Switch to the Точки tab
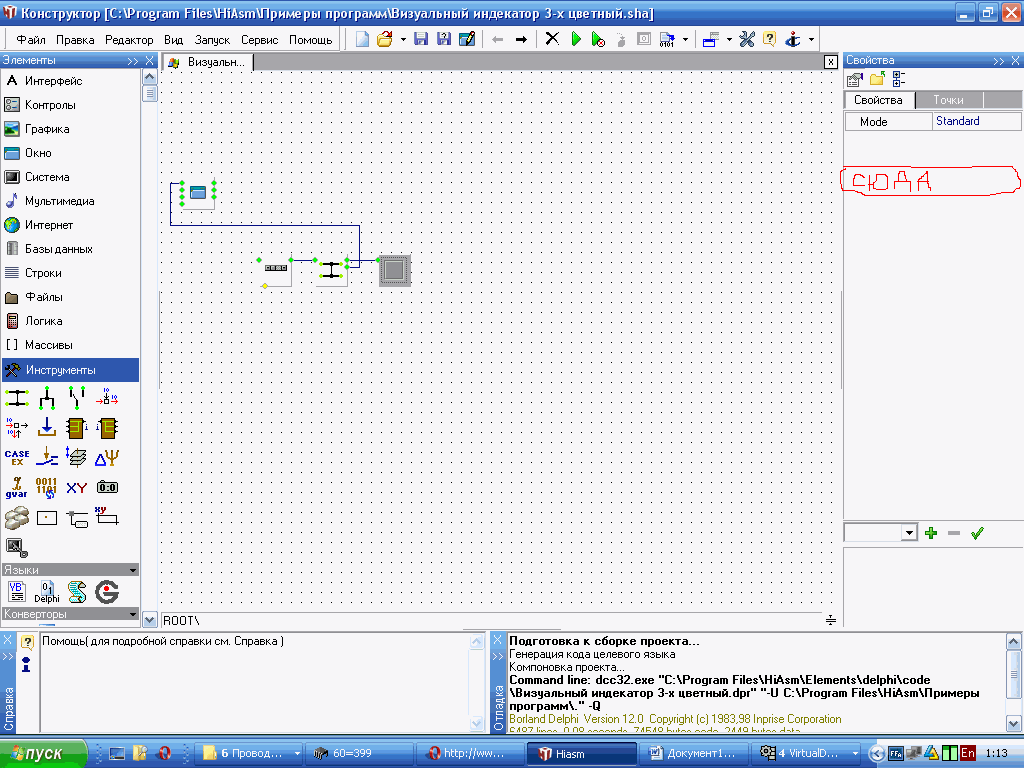 pos(948,100)
